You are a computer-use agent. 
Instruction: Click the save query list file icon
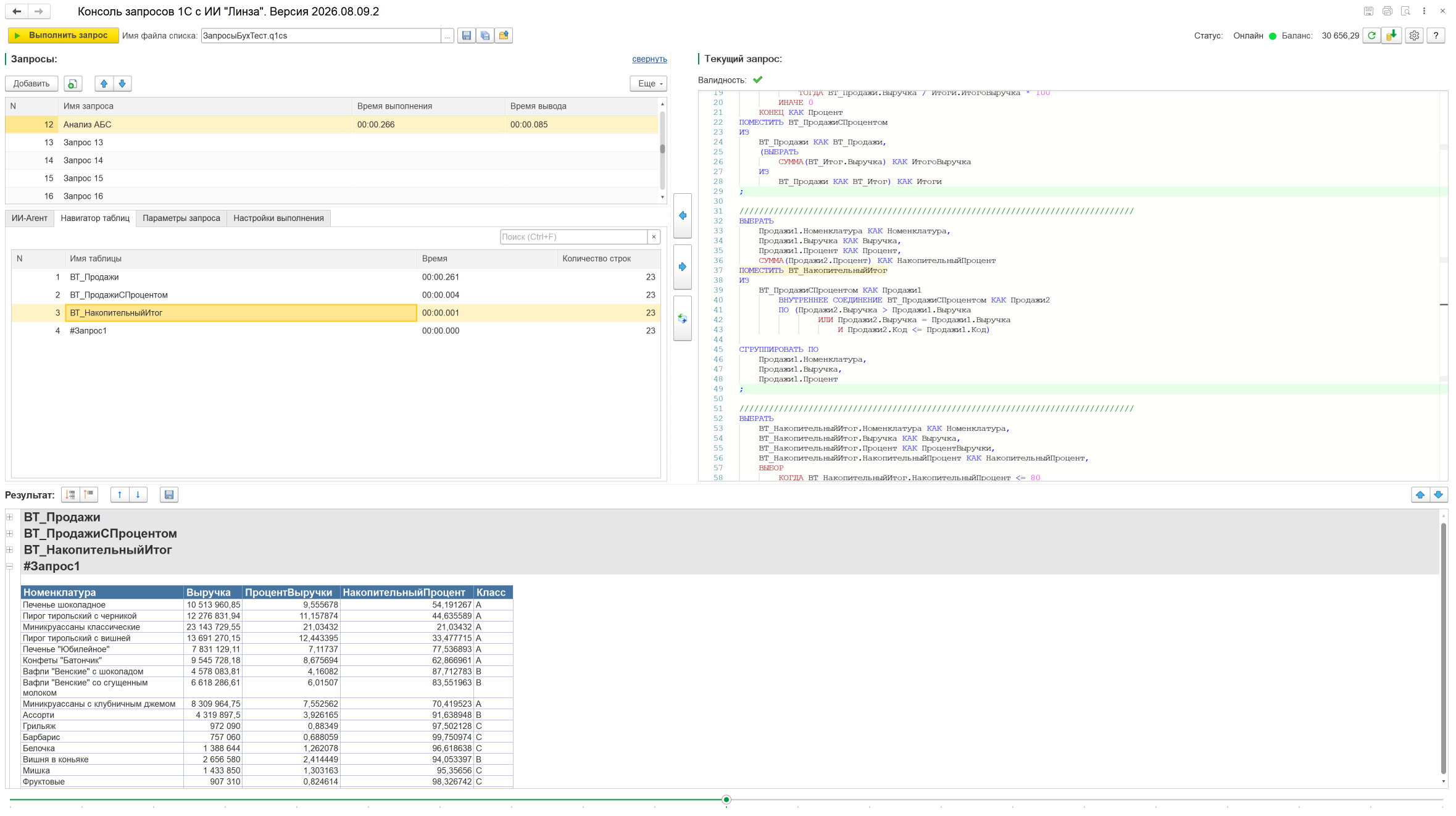[467, 36]
